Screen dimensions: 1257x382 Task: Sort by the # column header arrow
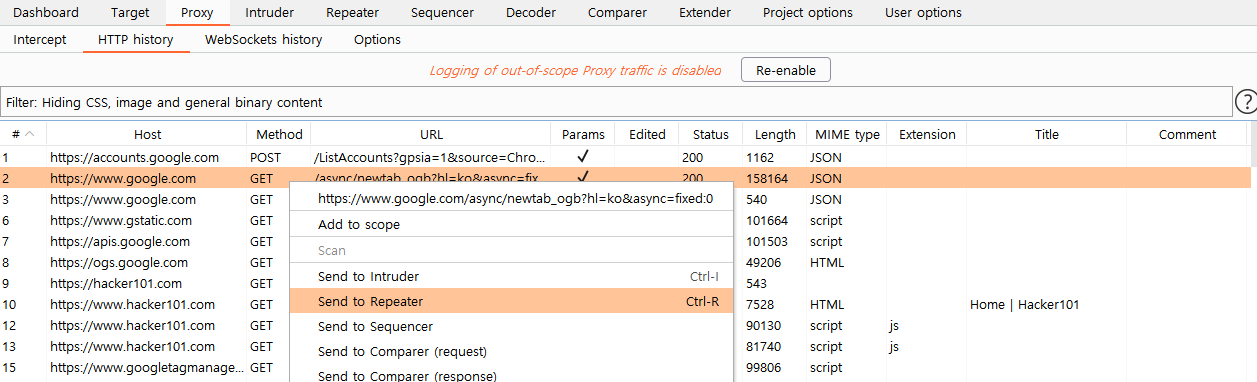click(30, 134)
